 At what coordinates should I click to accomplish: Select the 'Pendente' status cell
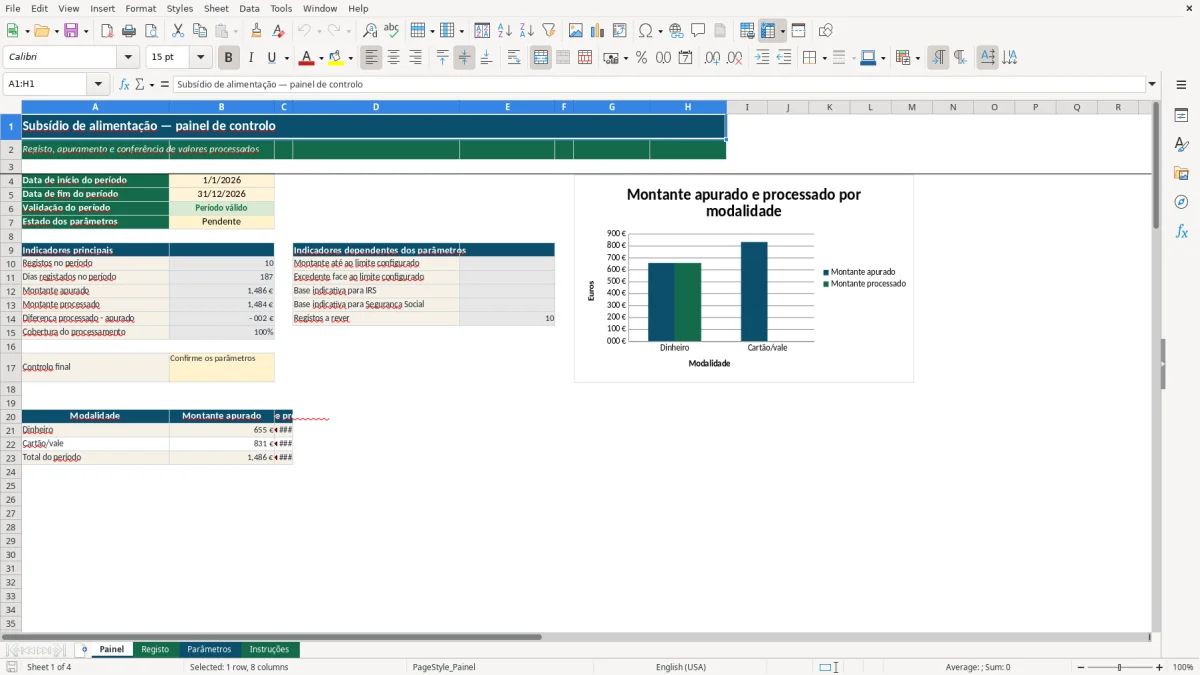[x=221, y=222]
